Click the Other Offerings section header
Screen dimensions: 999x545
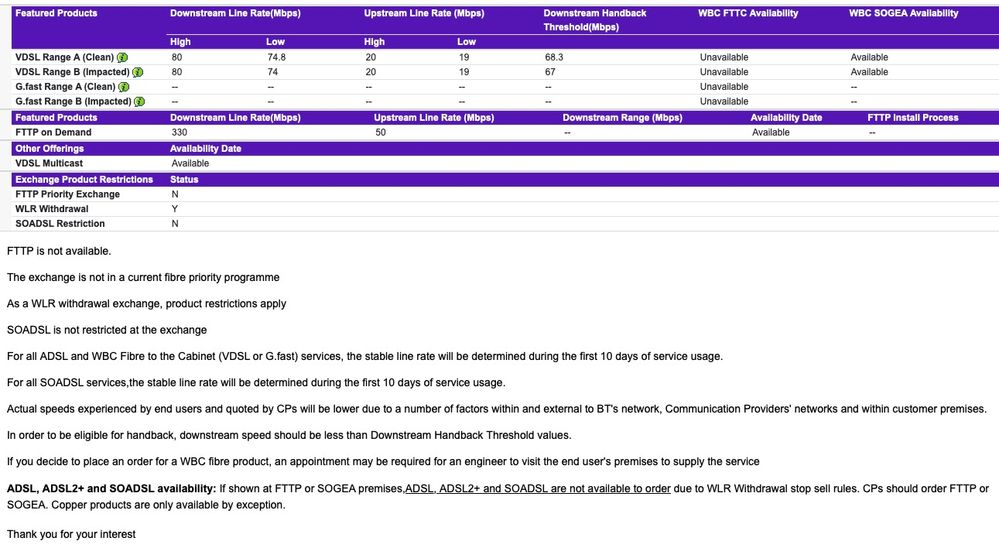(50, 149)
